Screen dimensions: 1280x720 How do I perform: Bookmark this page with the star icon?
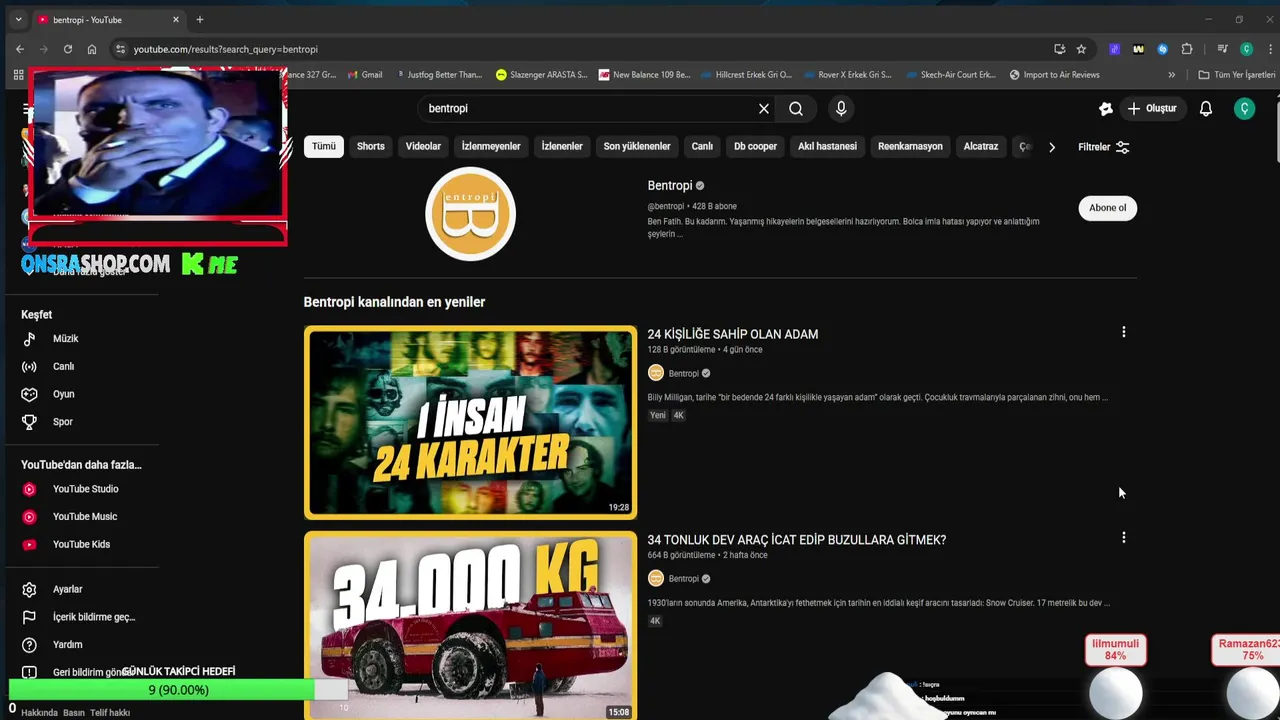point(1081,49)
